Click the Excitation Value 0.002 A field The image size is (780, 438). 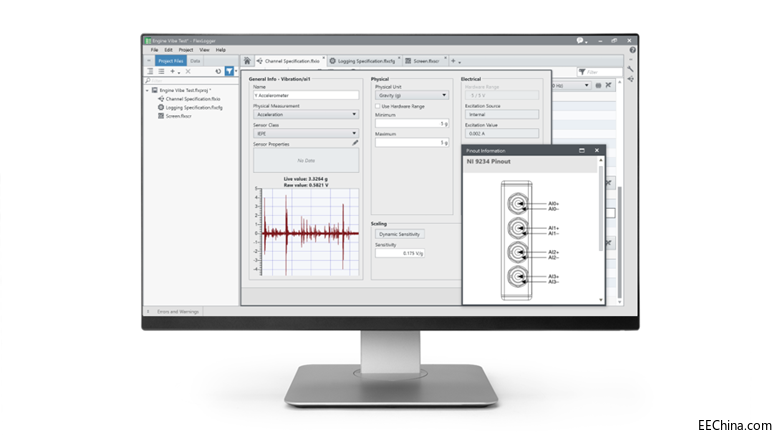(501, 133)
